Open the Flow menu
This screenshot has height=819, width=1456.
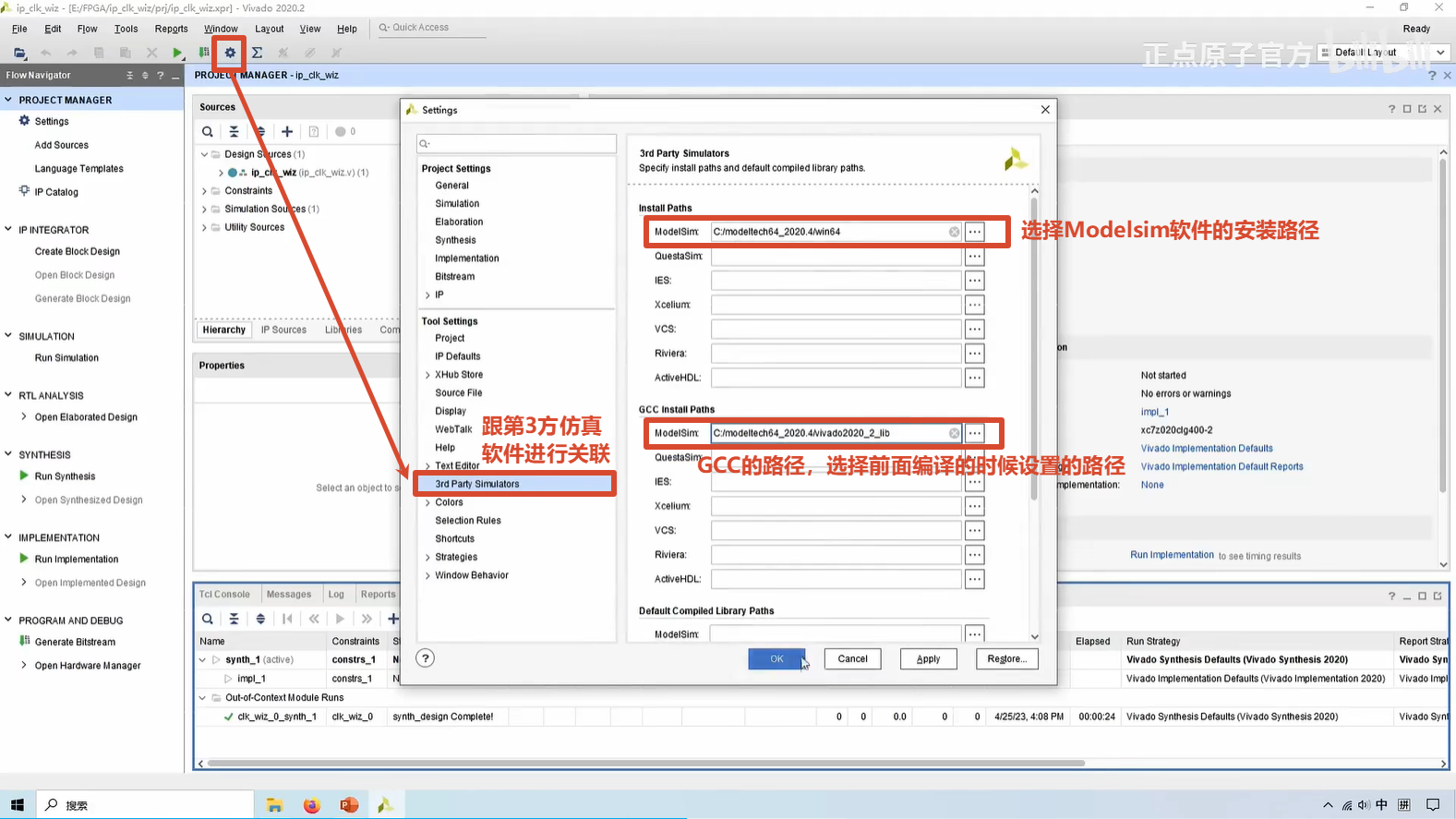87,29
